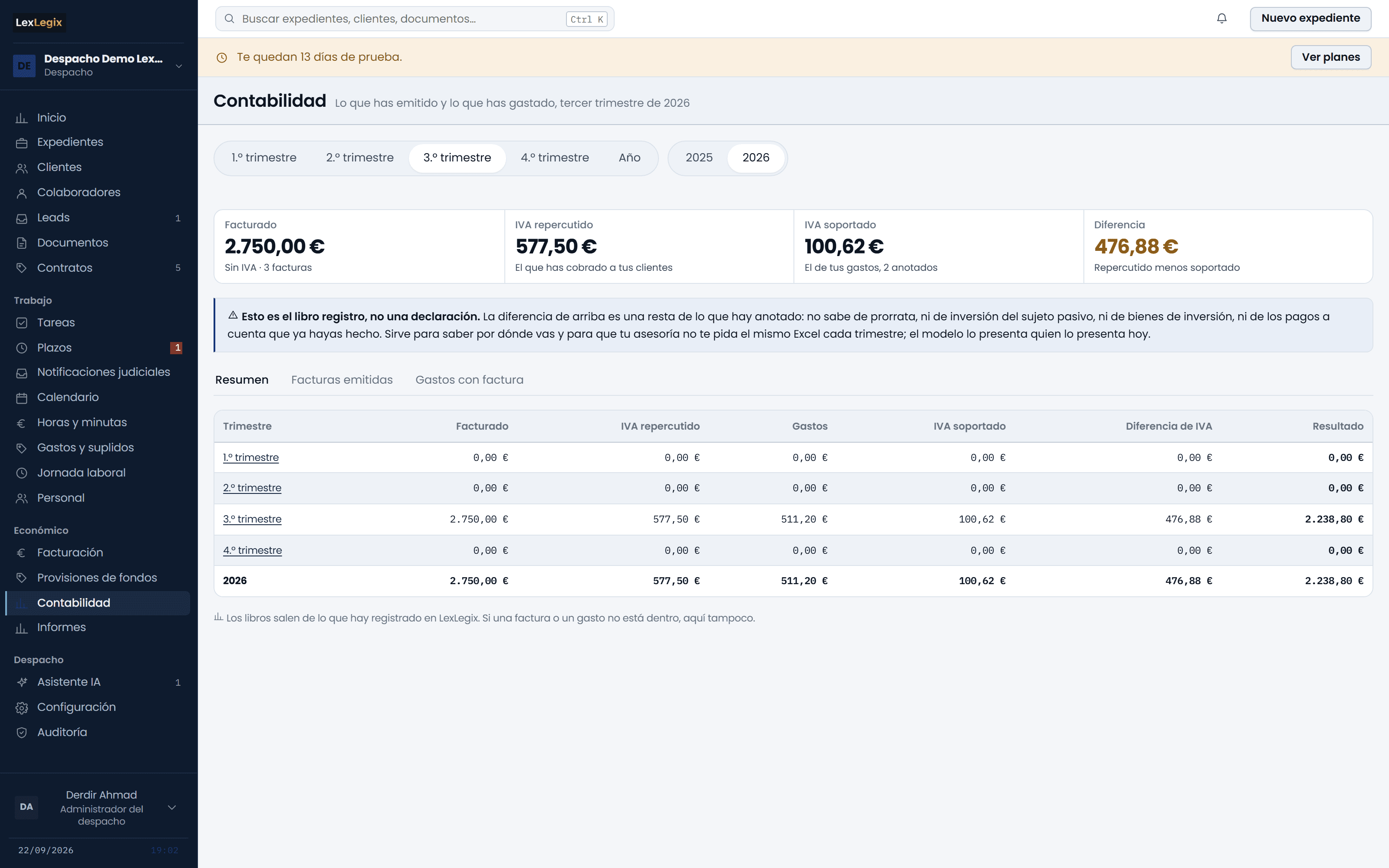This screenshot has width=1389, height=868.
Task: Click the Plazos clock icon
Action: 21,348
